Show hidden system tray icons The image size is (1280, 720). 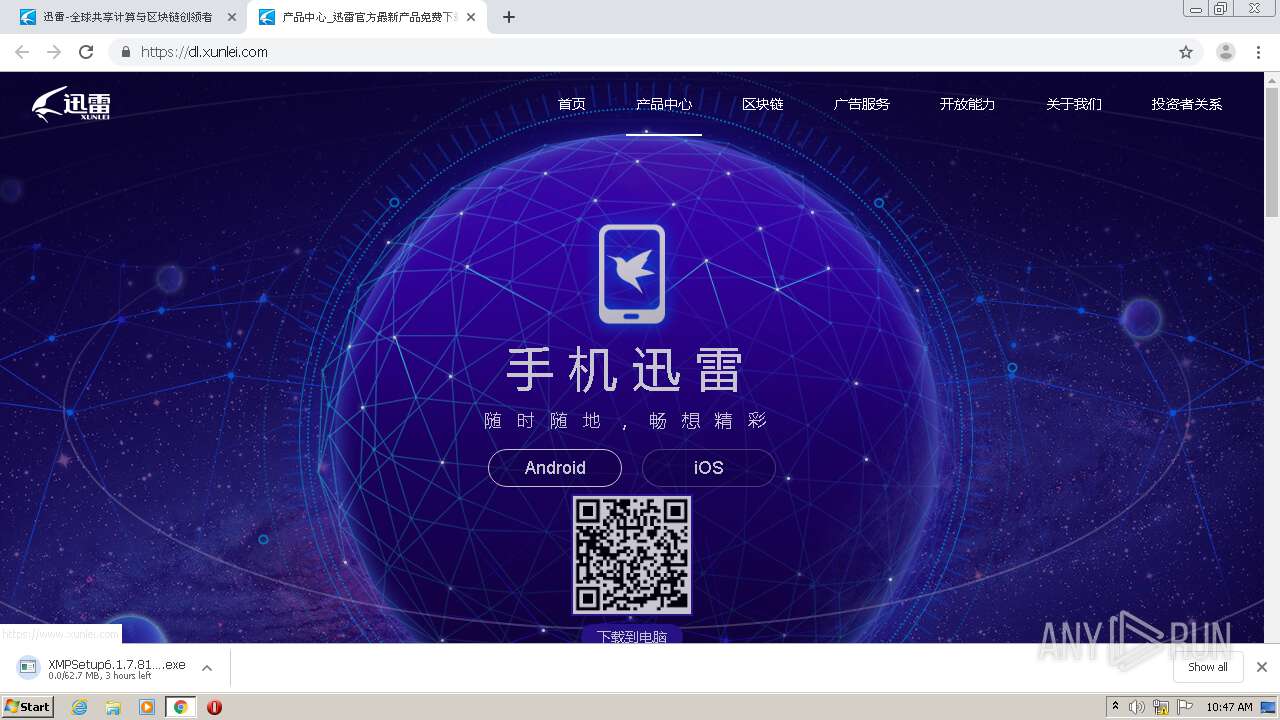1115,707
